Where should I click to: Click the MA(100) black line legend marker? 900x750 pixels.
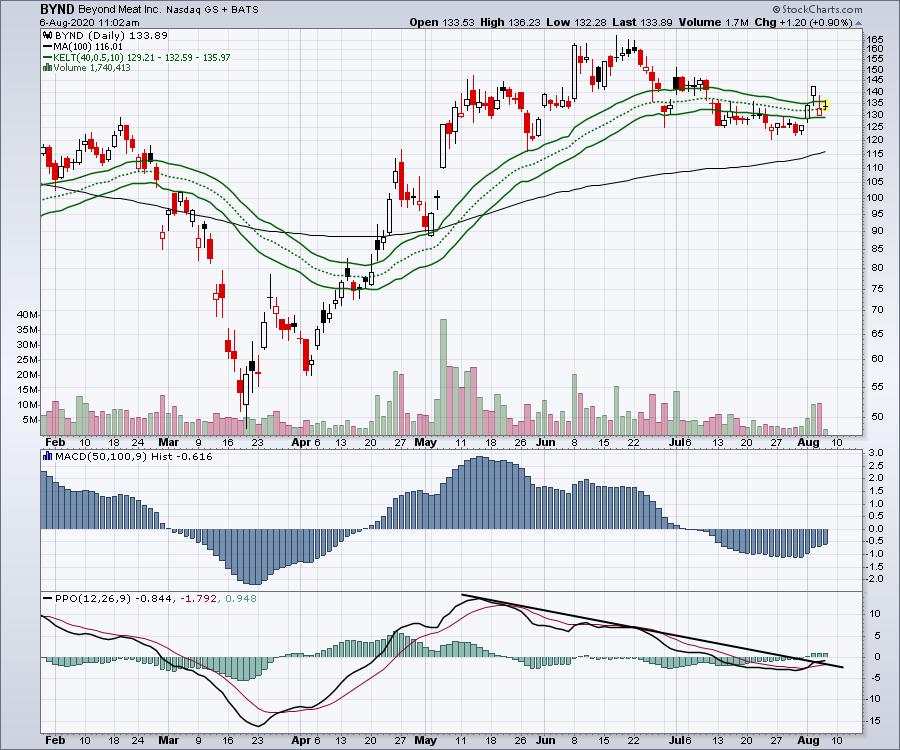[x=46, y=46]
